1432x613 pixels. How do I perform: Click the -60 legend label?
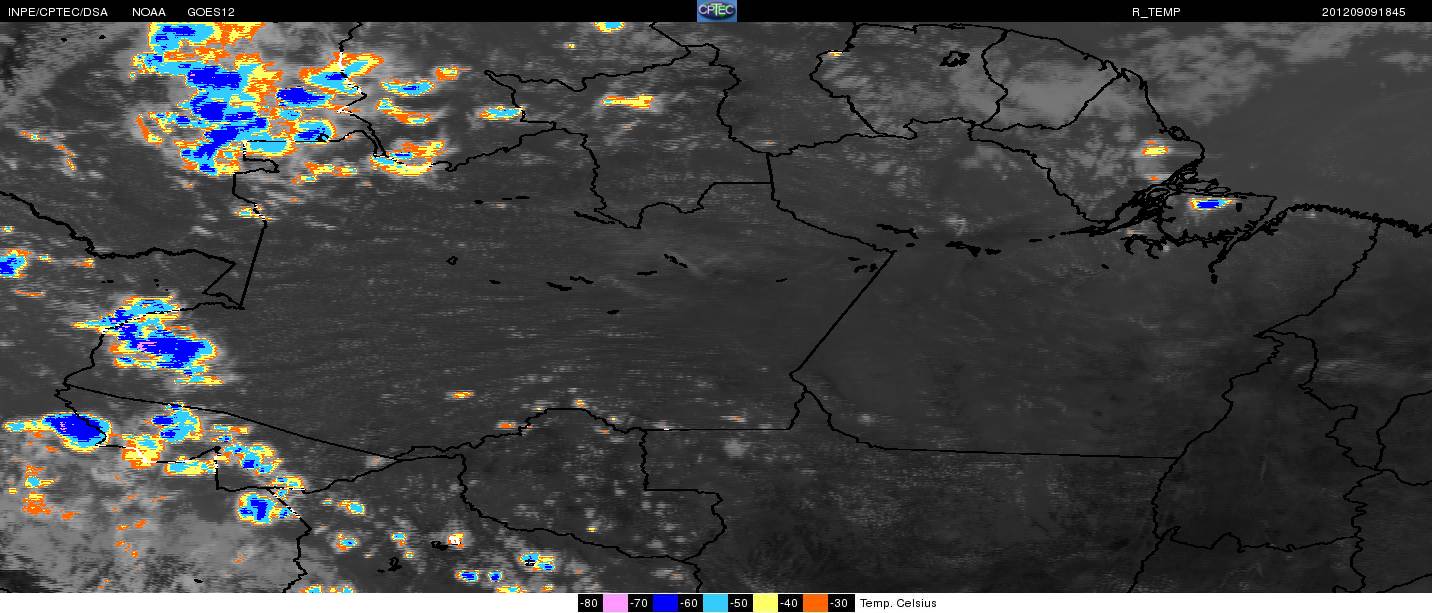(690, 603)
